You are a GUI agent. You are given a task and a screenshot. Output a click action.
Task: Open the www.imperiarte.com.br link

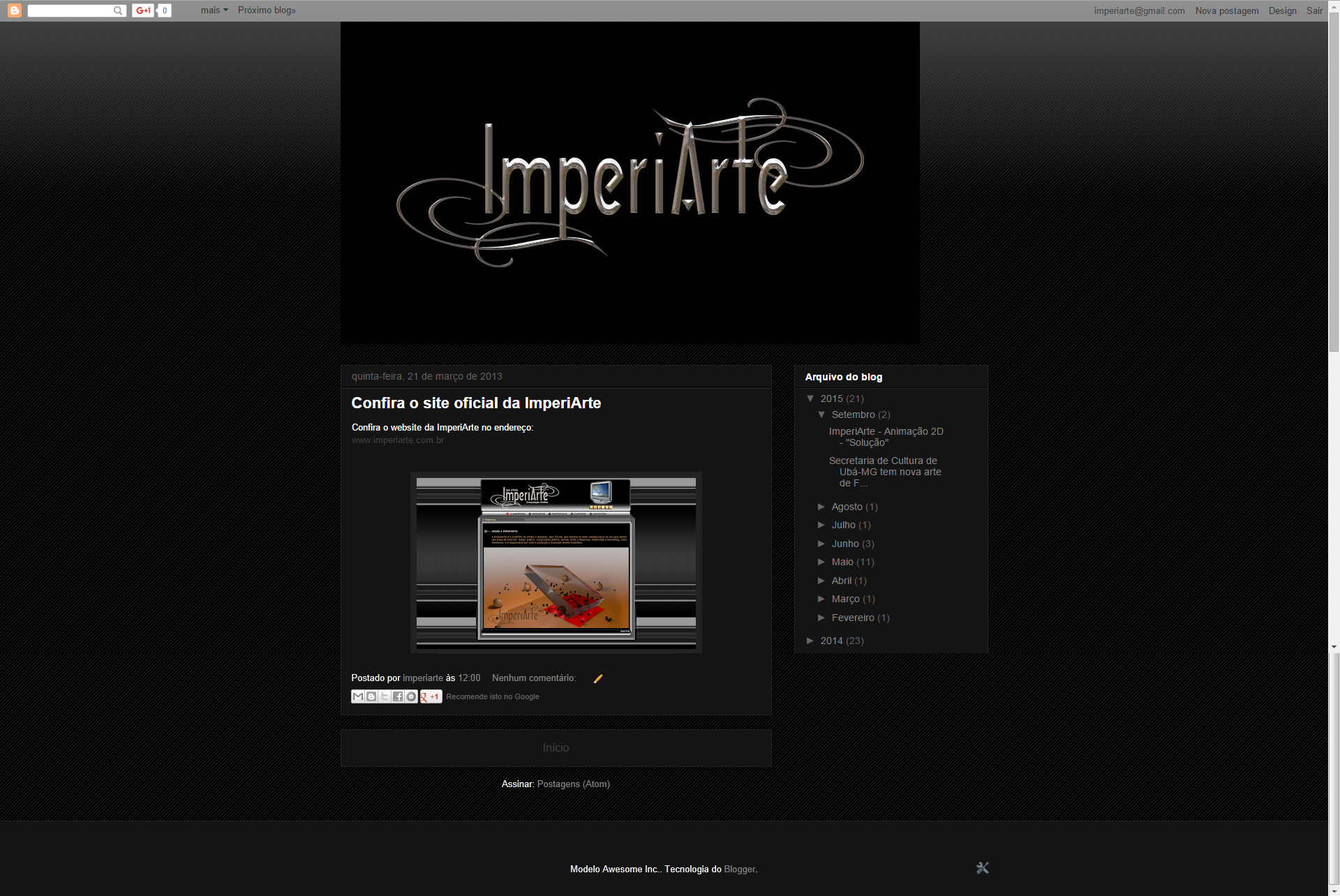pyautogui.click(x=398, y=440)
